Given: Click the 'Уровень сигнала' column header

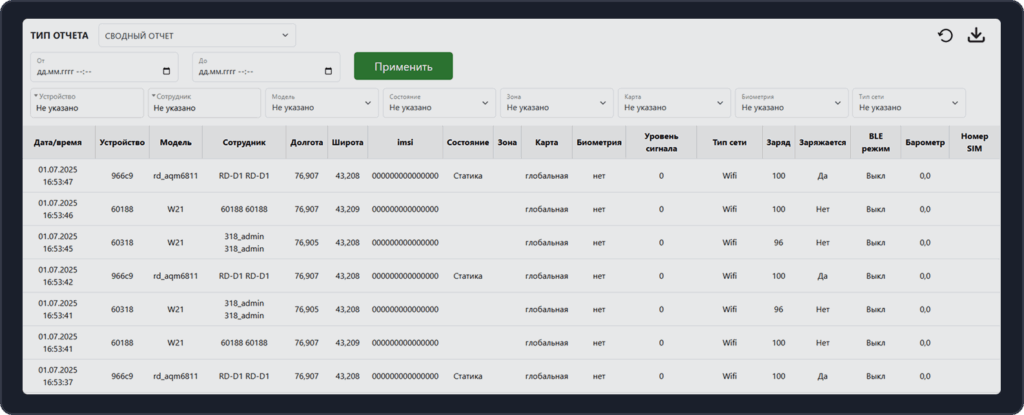Looking at the screenshot, I should pos(661,142).
